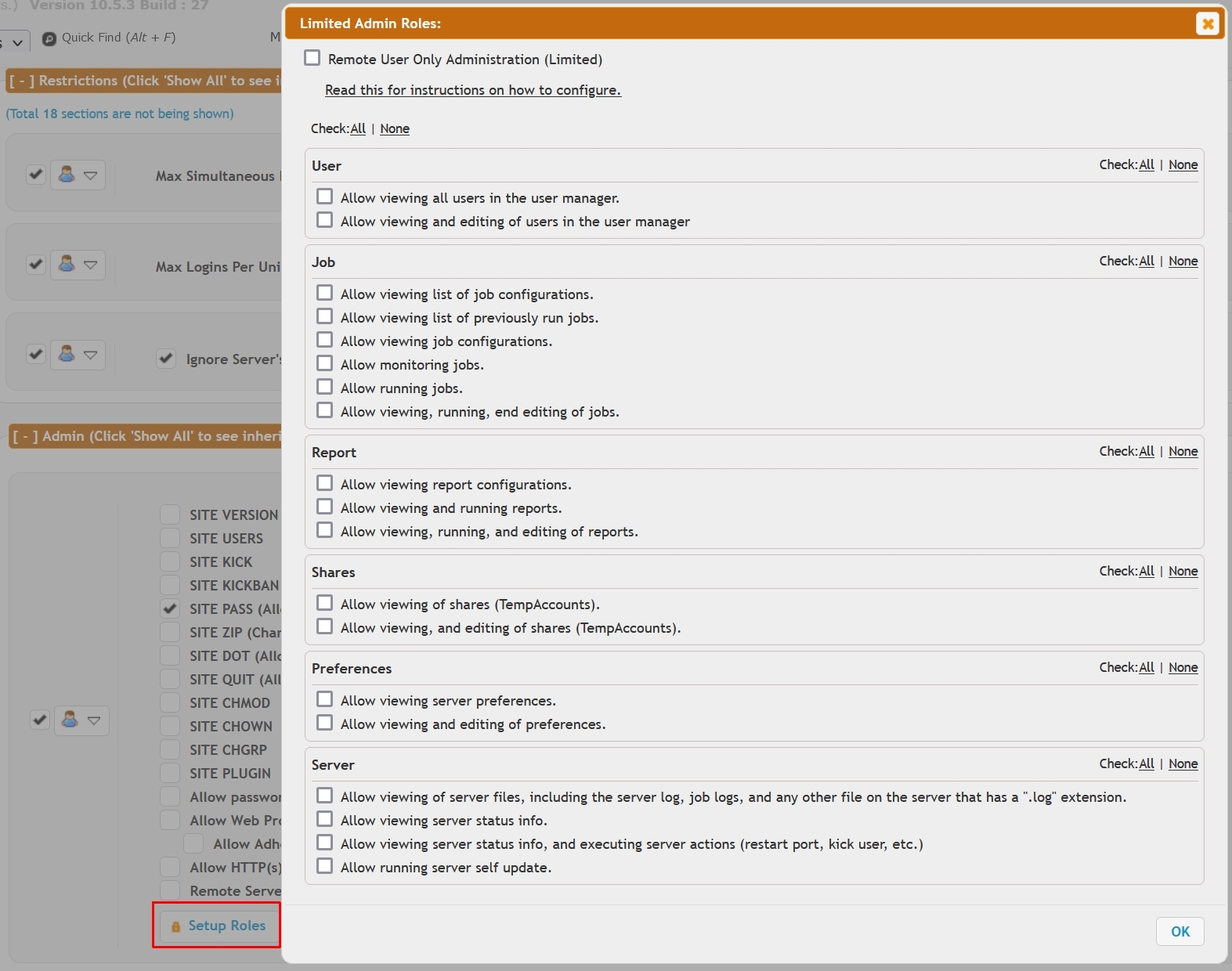1232x971 pixels.
Task: Check Allow viewing all users in user manager
Action: [325, 197]
